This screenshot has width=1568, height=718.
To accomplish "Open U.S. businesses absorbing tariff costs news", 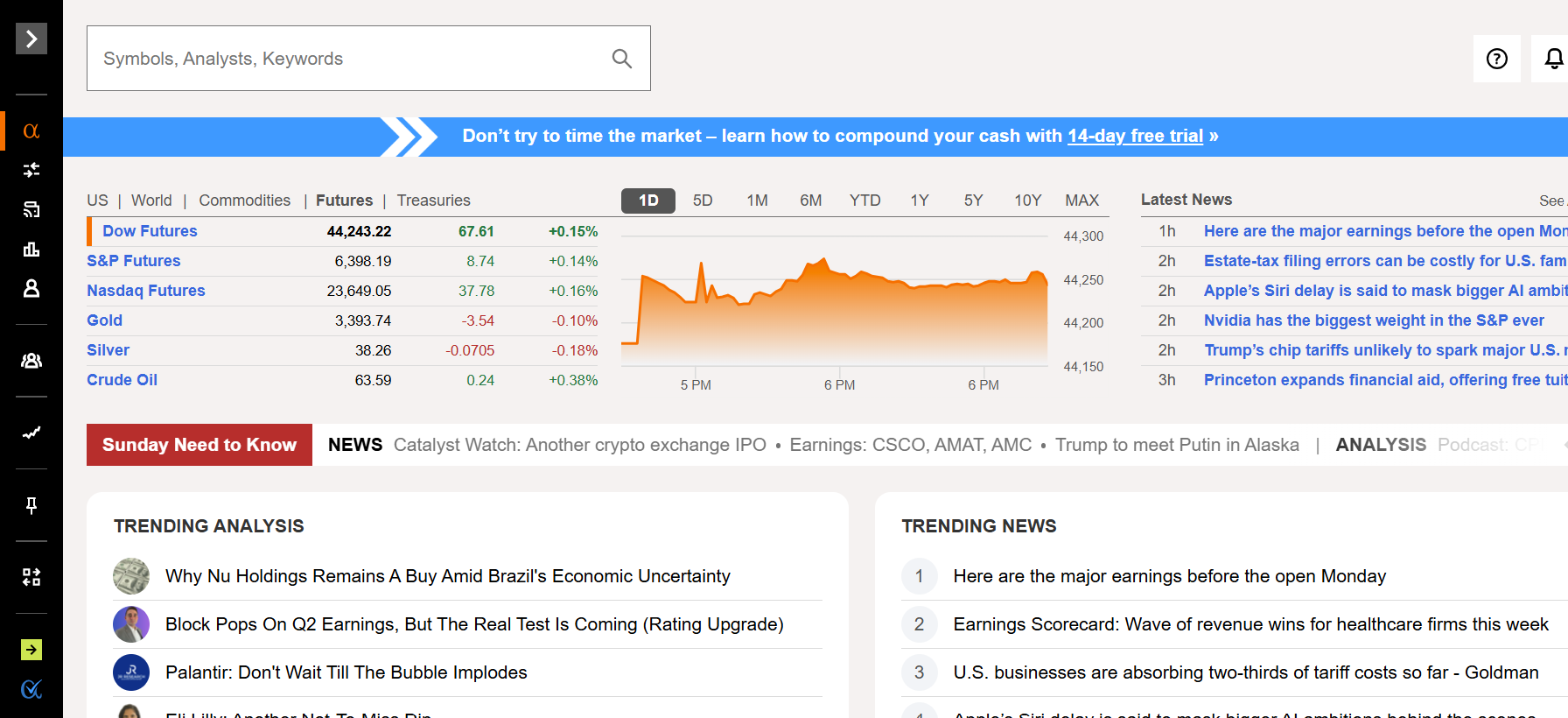I will pyautogui.click(x=1246, y=672).
